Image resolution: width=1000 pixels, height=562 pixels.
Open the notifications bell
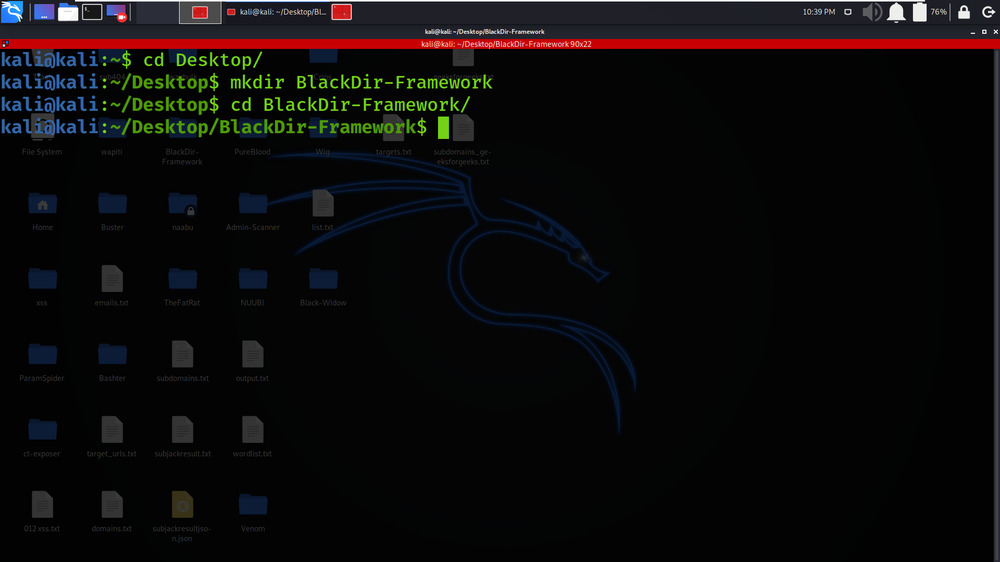pyautogui.click(x=896, y=12)
